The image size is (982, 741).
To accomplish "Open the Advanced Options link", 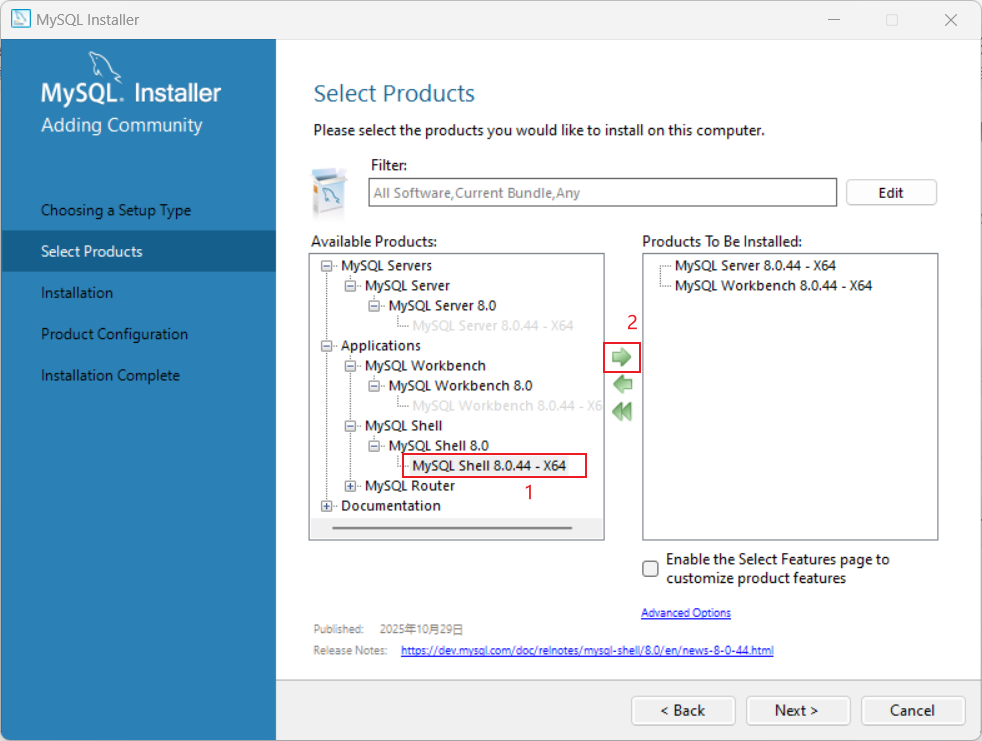I will pyautogui.click(x=686, y=613).
